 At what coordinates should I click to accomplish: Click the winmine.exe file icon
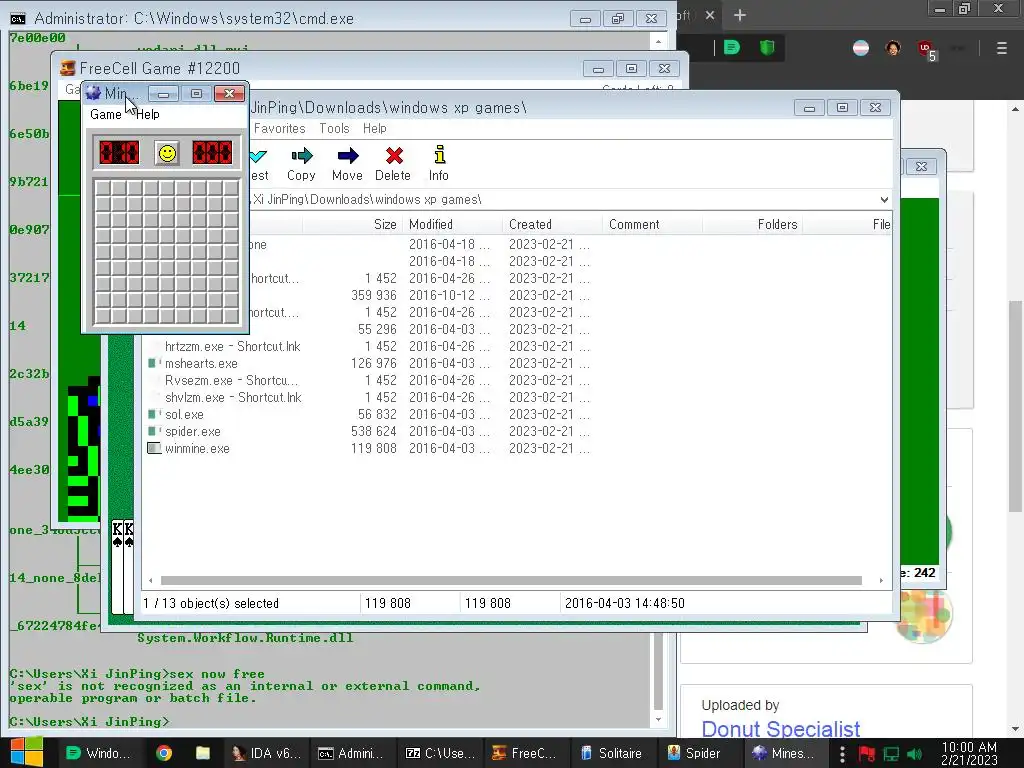click(154, 449)
